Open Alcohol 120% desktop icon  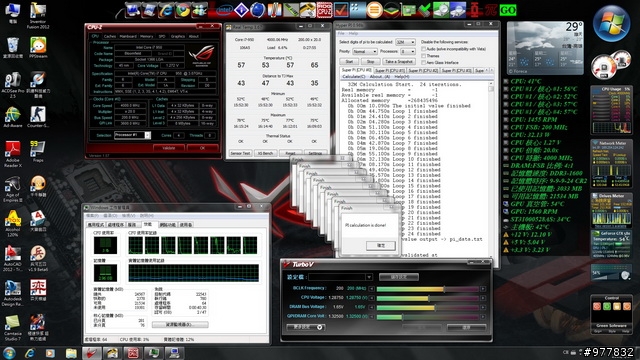coord(13,224)
